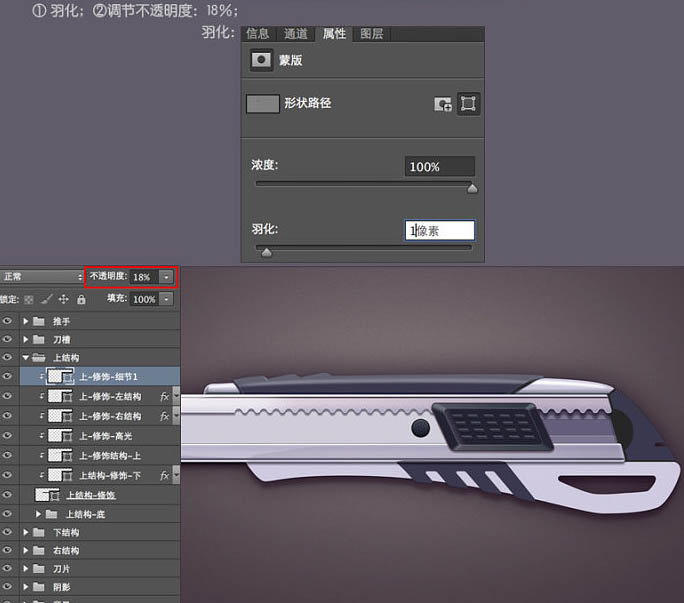
Task: Click folder icon of 刀槽 group
Action: 39,339
